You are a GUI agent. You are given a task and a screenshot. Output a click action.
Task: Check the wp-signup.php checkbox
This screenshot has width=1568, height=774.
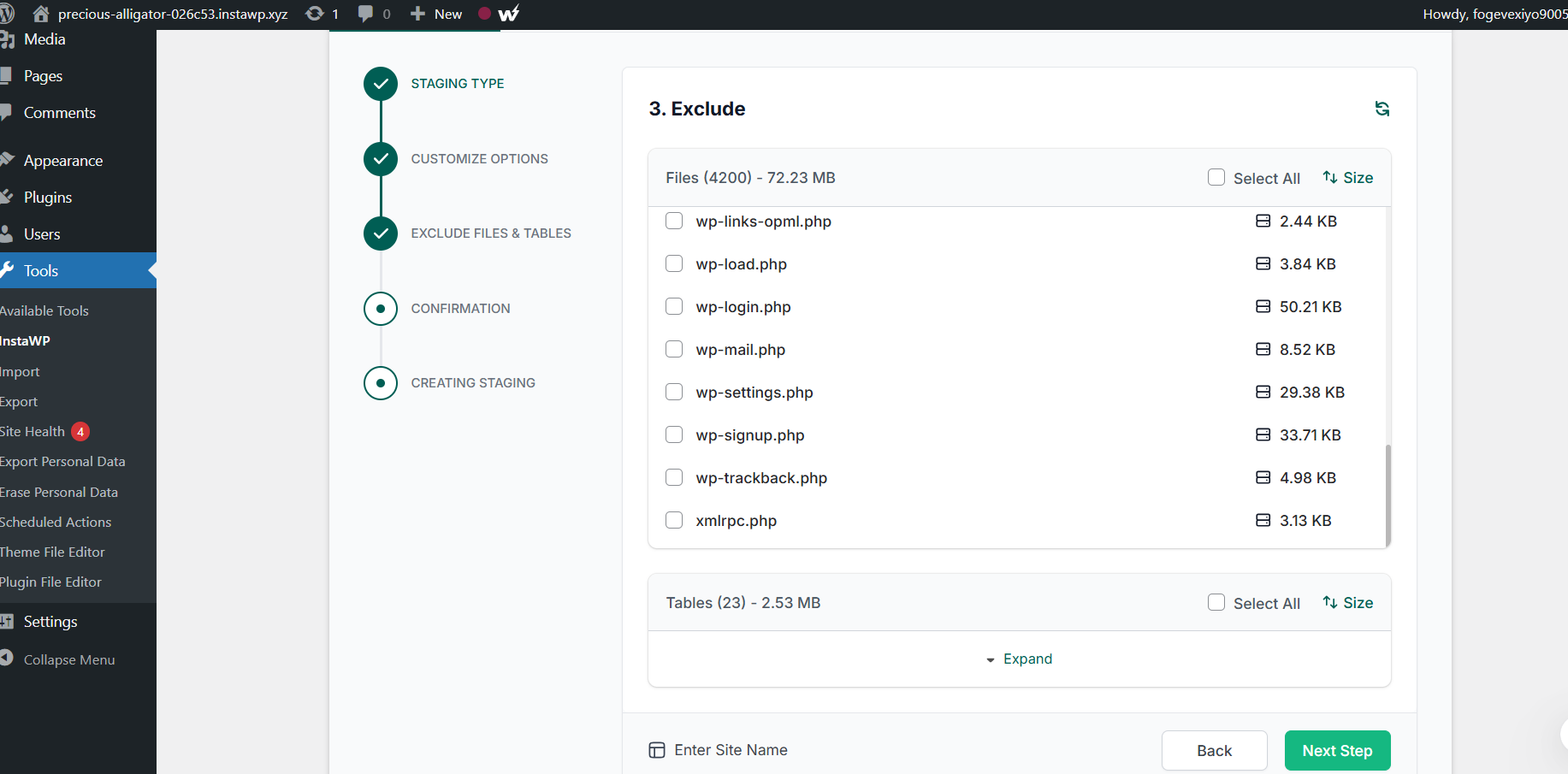(674, 434)
